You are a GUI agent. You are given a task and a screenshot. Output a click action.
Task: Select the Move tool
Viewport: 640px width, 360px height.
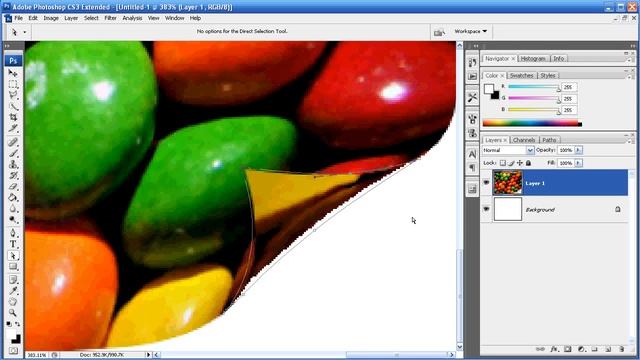[x=13, y=73]
